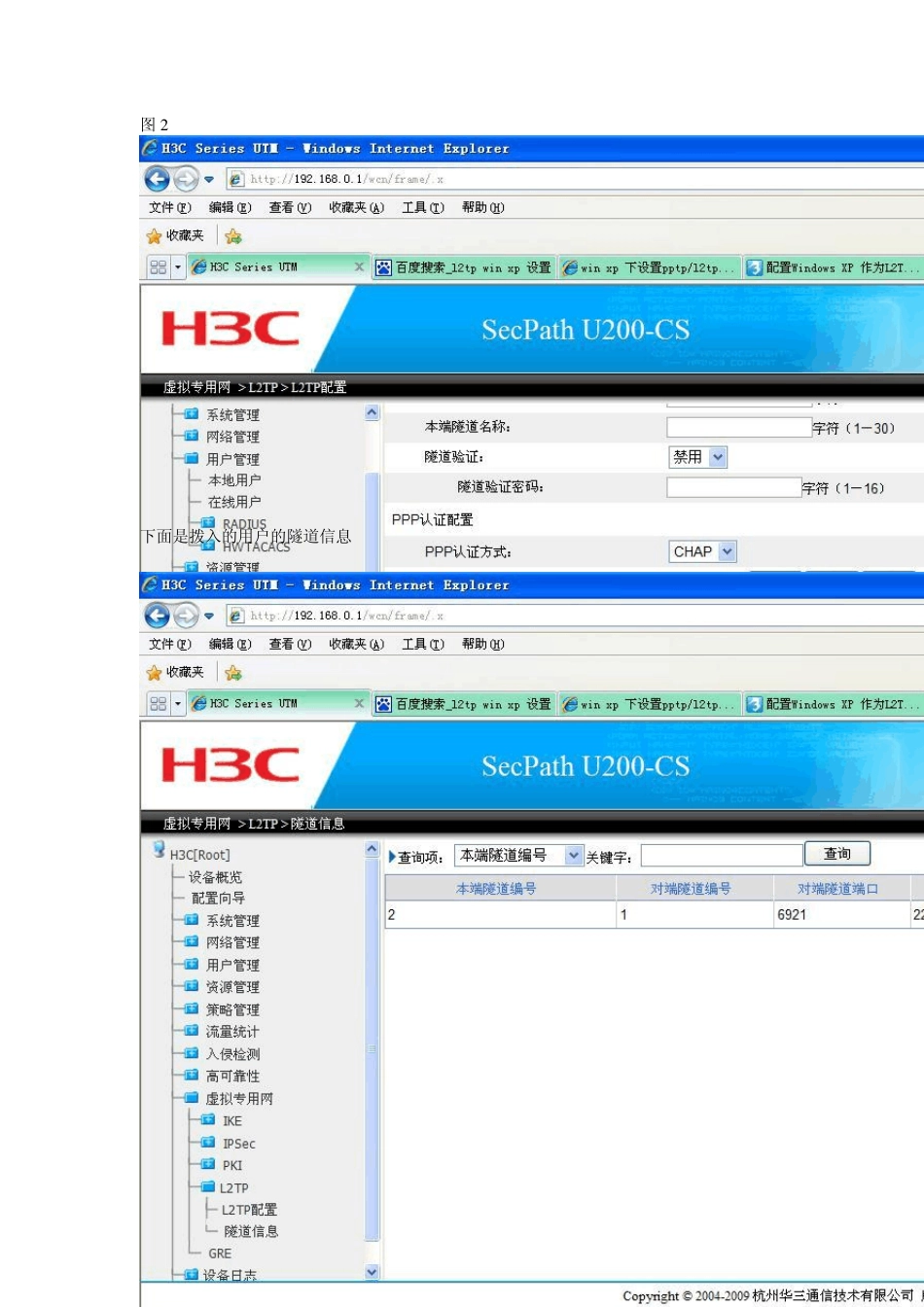924x1307 pixels.
Task: Click the IE page icon in the lower address bar
Action: [236, 616]
